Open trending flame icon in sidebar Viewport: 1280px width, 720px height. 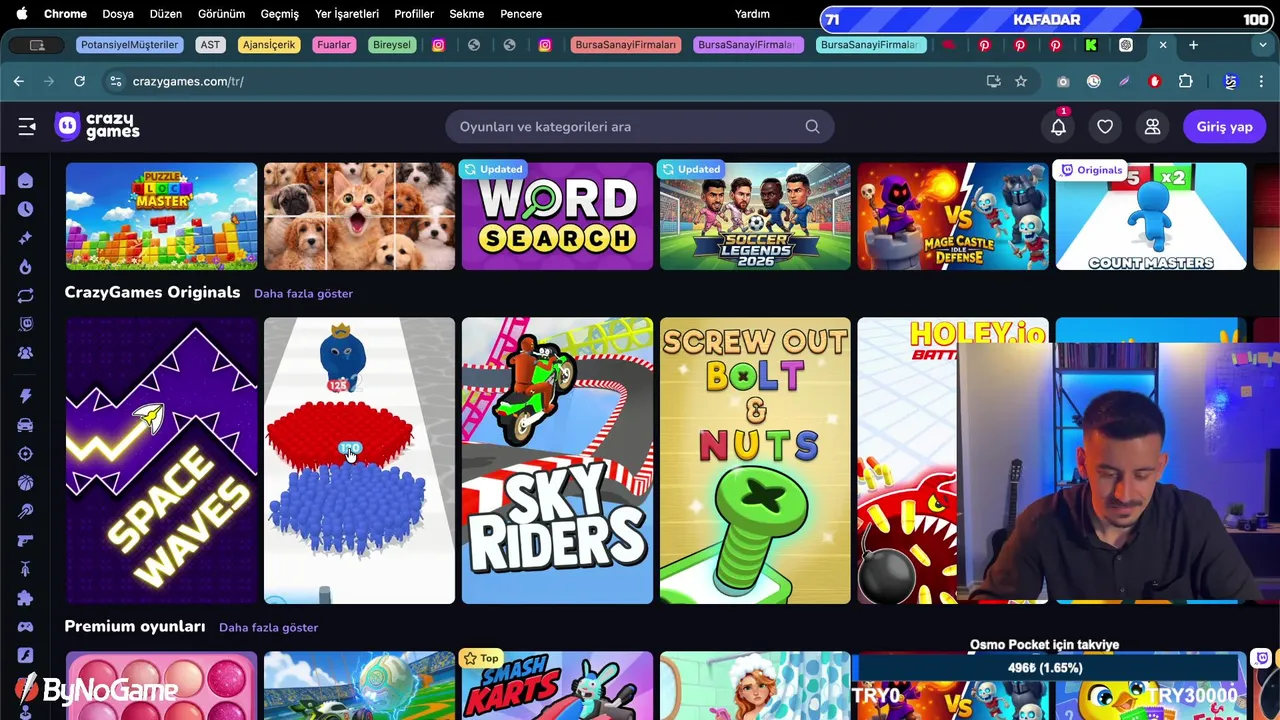click(x=25, y=267)
